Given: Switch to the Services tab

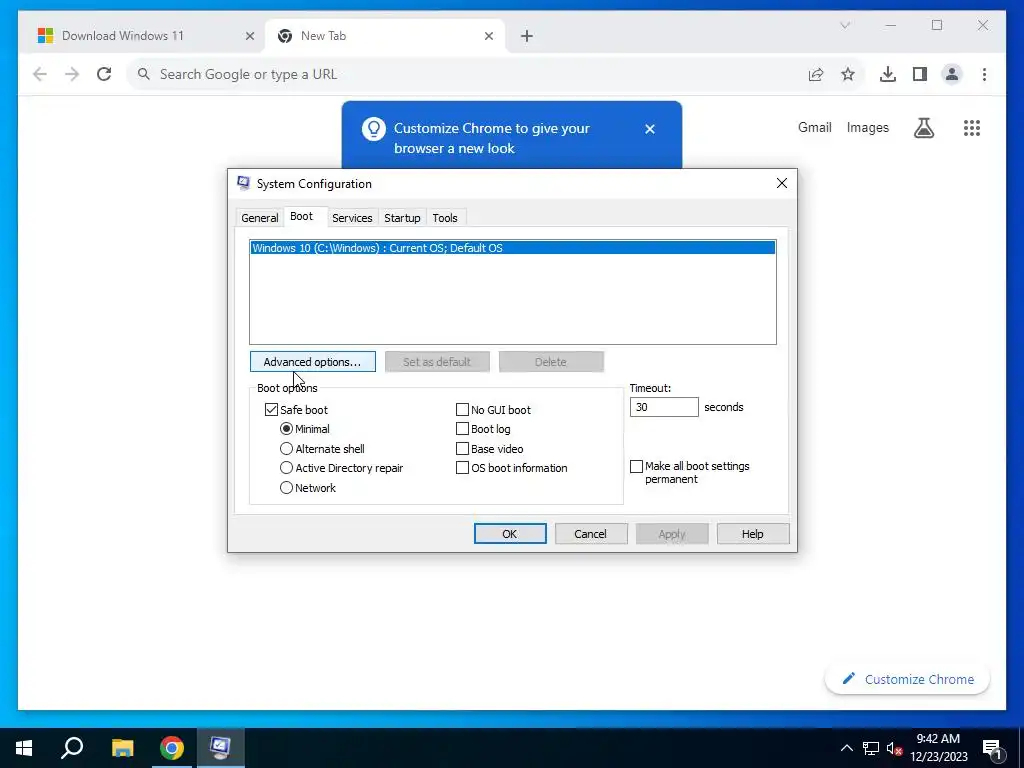Looking at the screenshot, I should coord(352,218).
